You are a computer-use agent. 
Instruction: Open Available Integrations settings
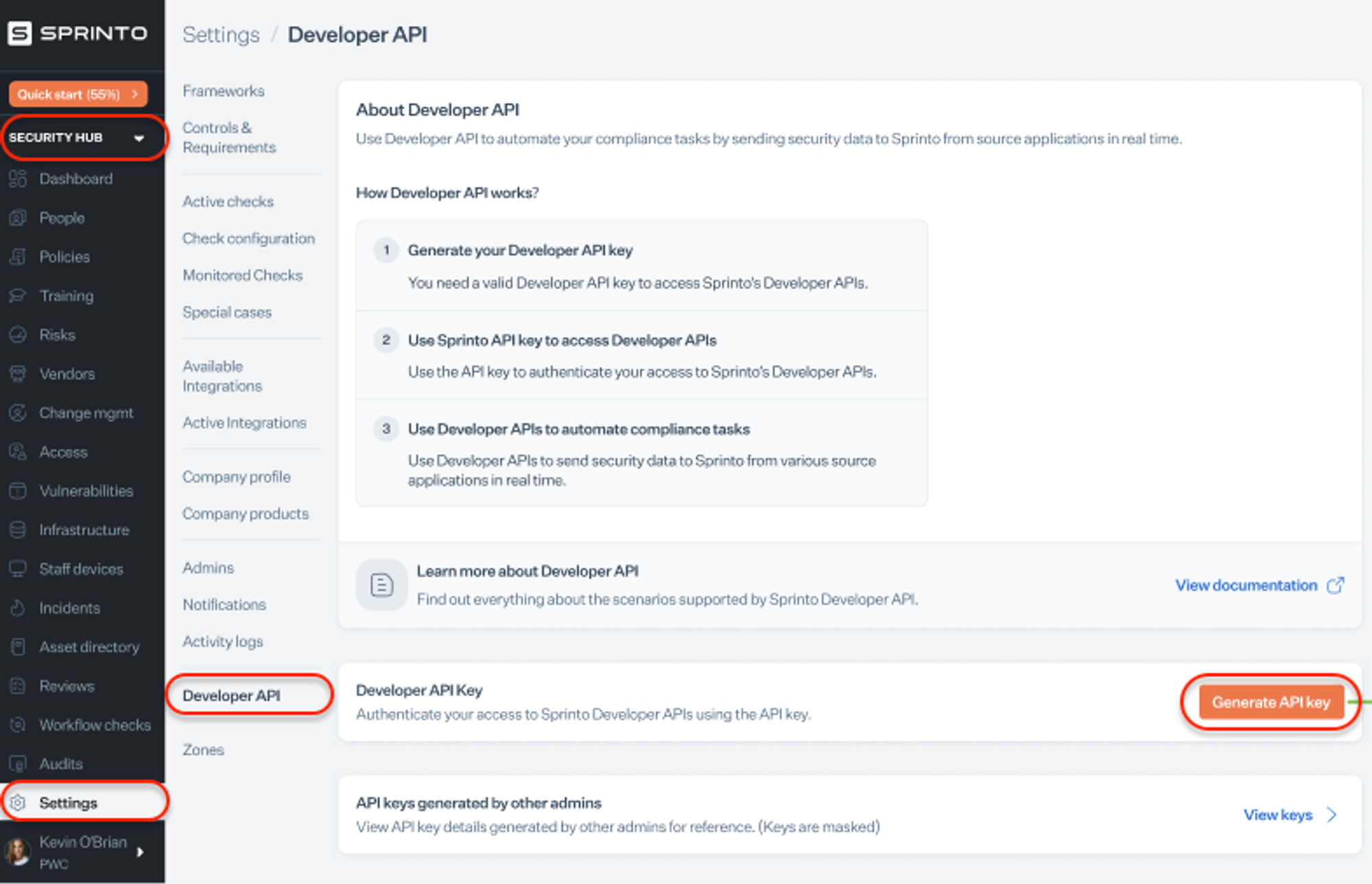pyautogui.click(x=222, y=376)
